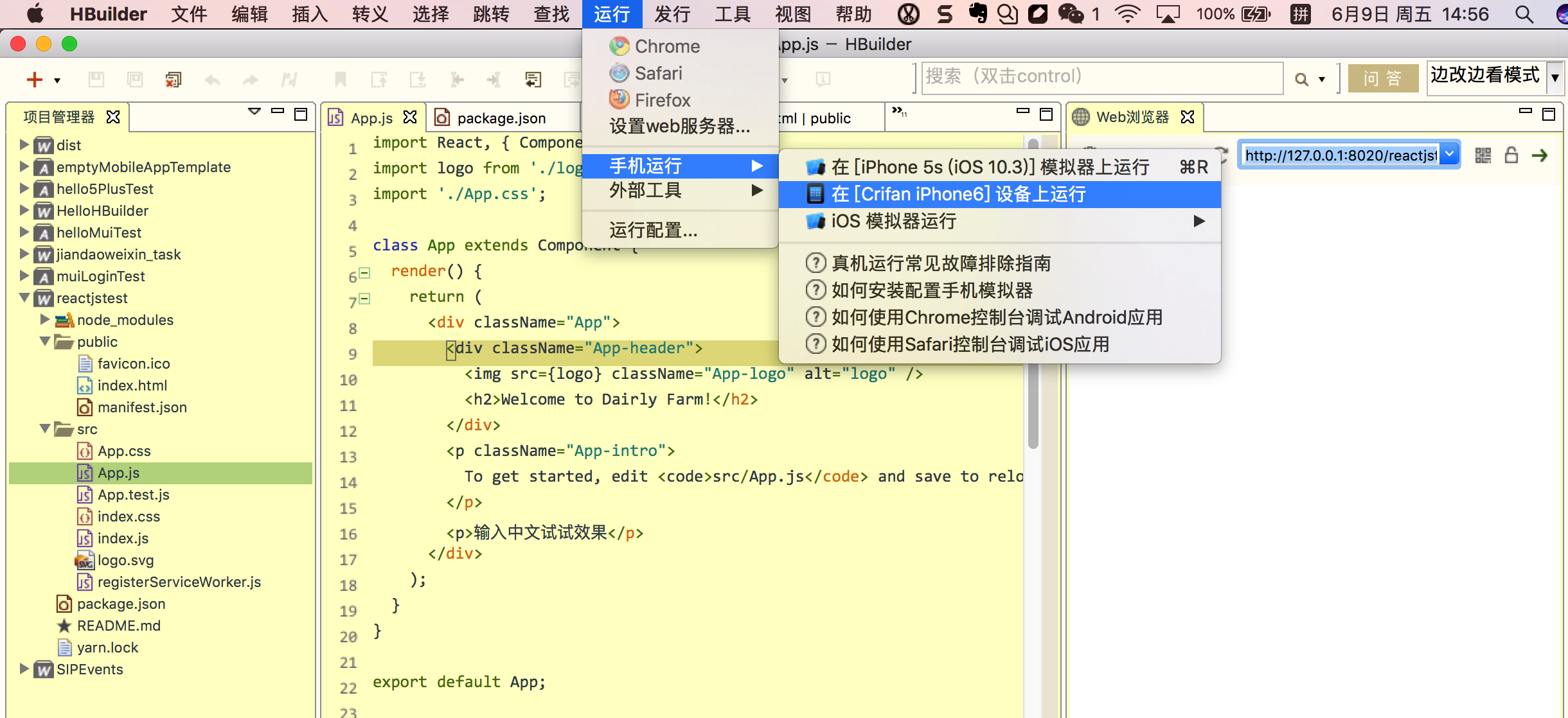This screenshot has width=1568, height=718.
Task: Open the 边改边看模式 mode dropdown
Action: 1555,78
